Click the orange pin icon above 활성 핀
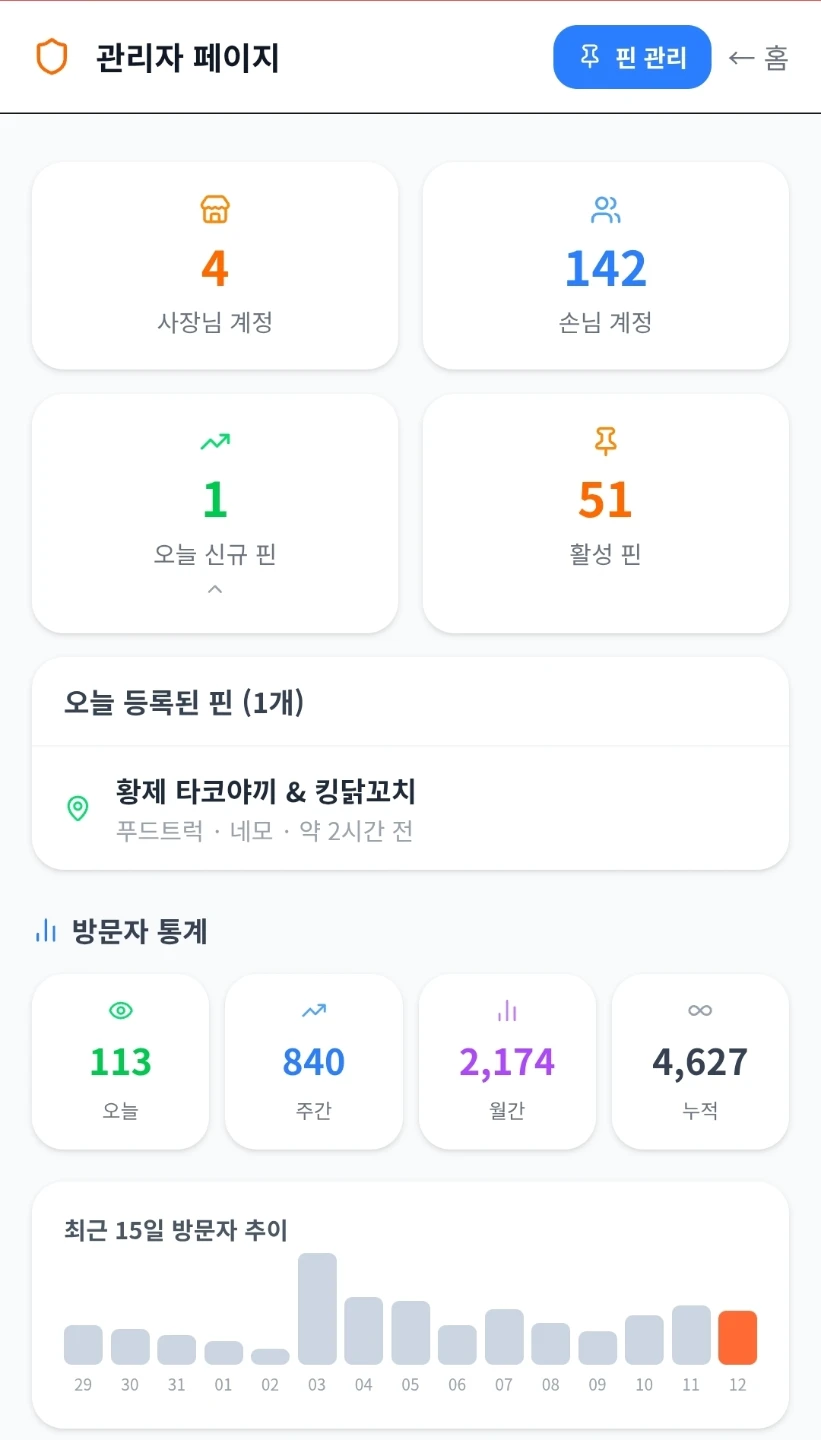The height and width of the screenshot is (1440, 821). point(605,441)
